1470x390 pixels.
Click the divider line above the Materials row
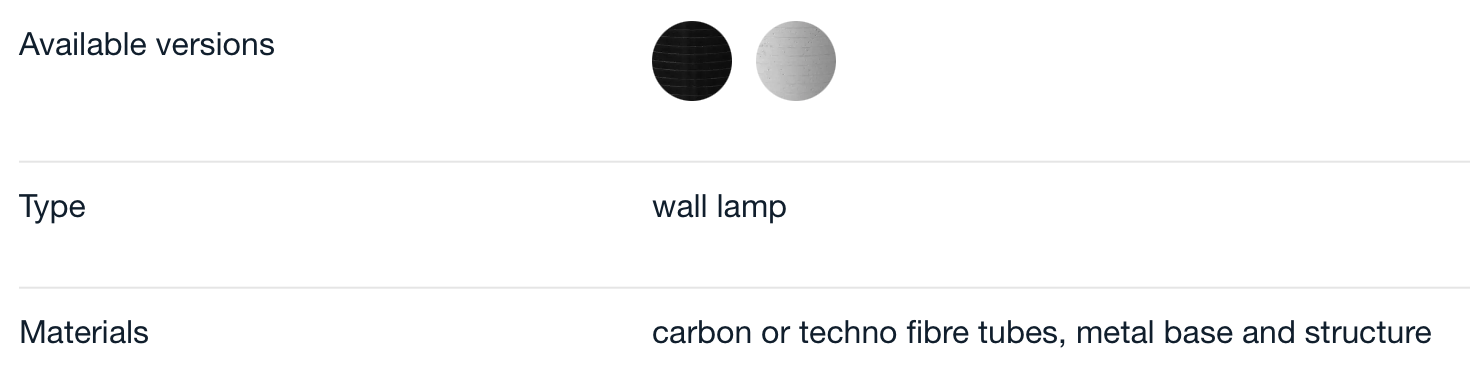click(744, 287)
